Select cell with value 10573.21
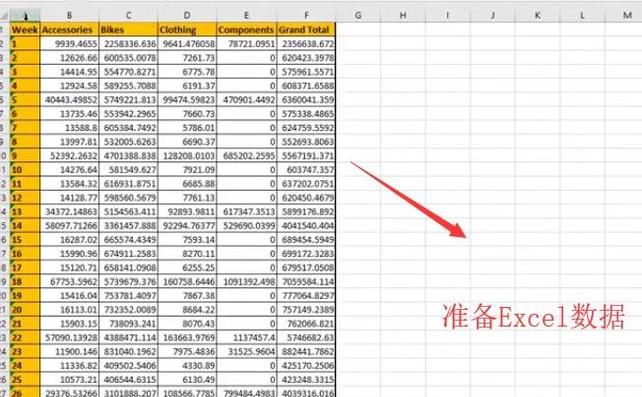The height and width of the screenshot is (397, 642). [69, 379]
